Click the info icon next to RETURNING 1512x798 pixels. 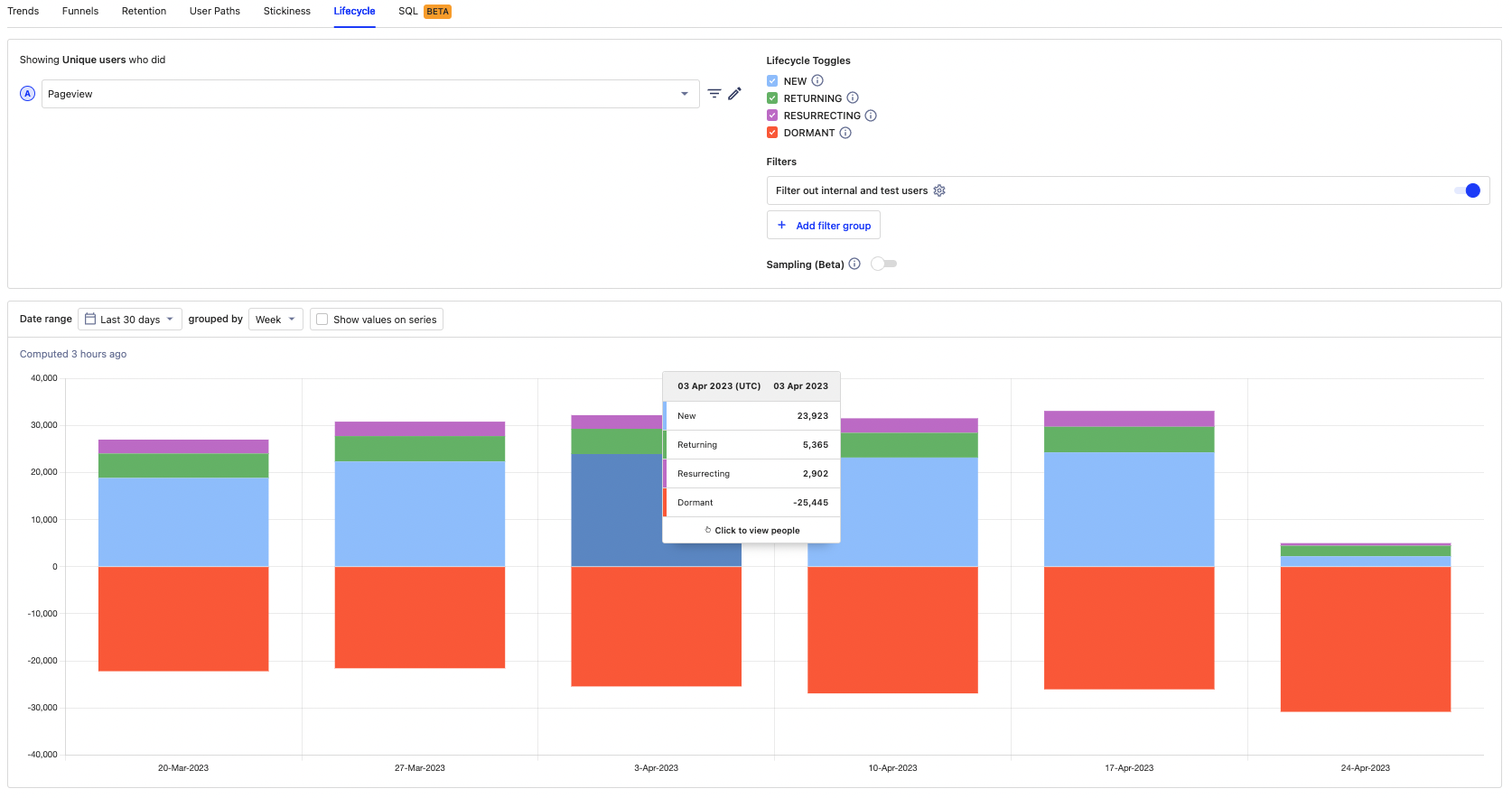(853, 98)
